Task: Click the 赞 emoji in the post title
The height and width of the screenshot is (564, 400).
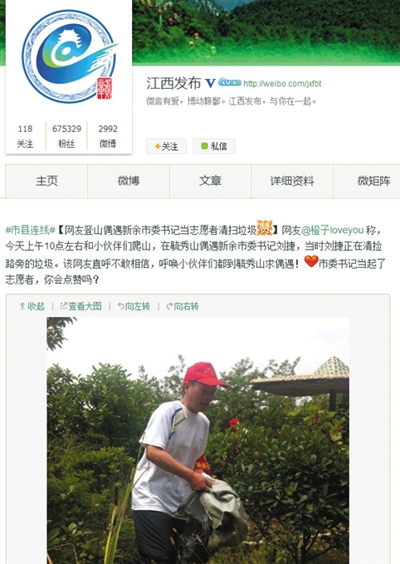Action: pos(264,228)
